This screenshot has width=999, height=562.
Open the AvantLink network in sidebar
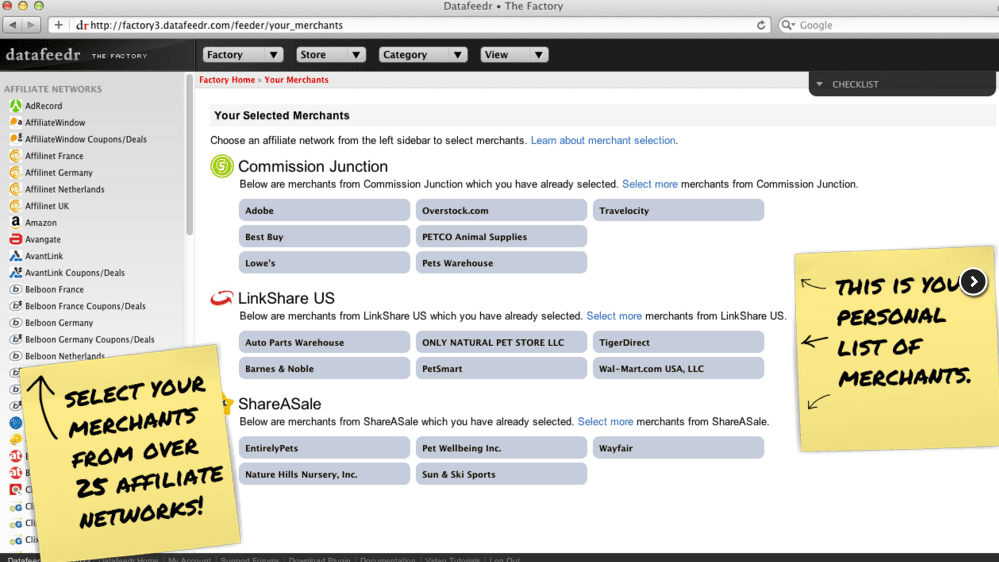(x=44, y=256)
